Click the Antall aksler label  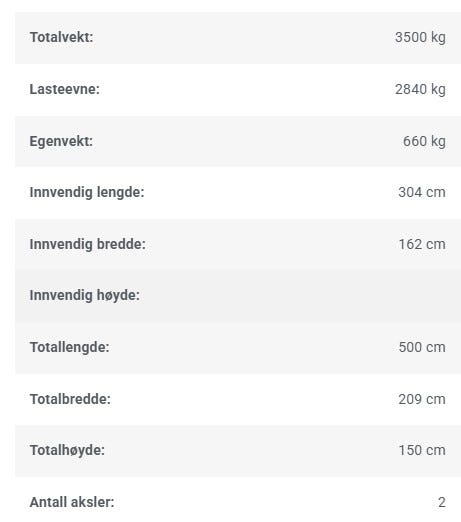[72, 502]
